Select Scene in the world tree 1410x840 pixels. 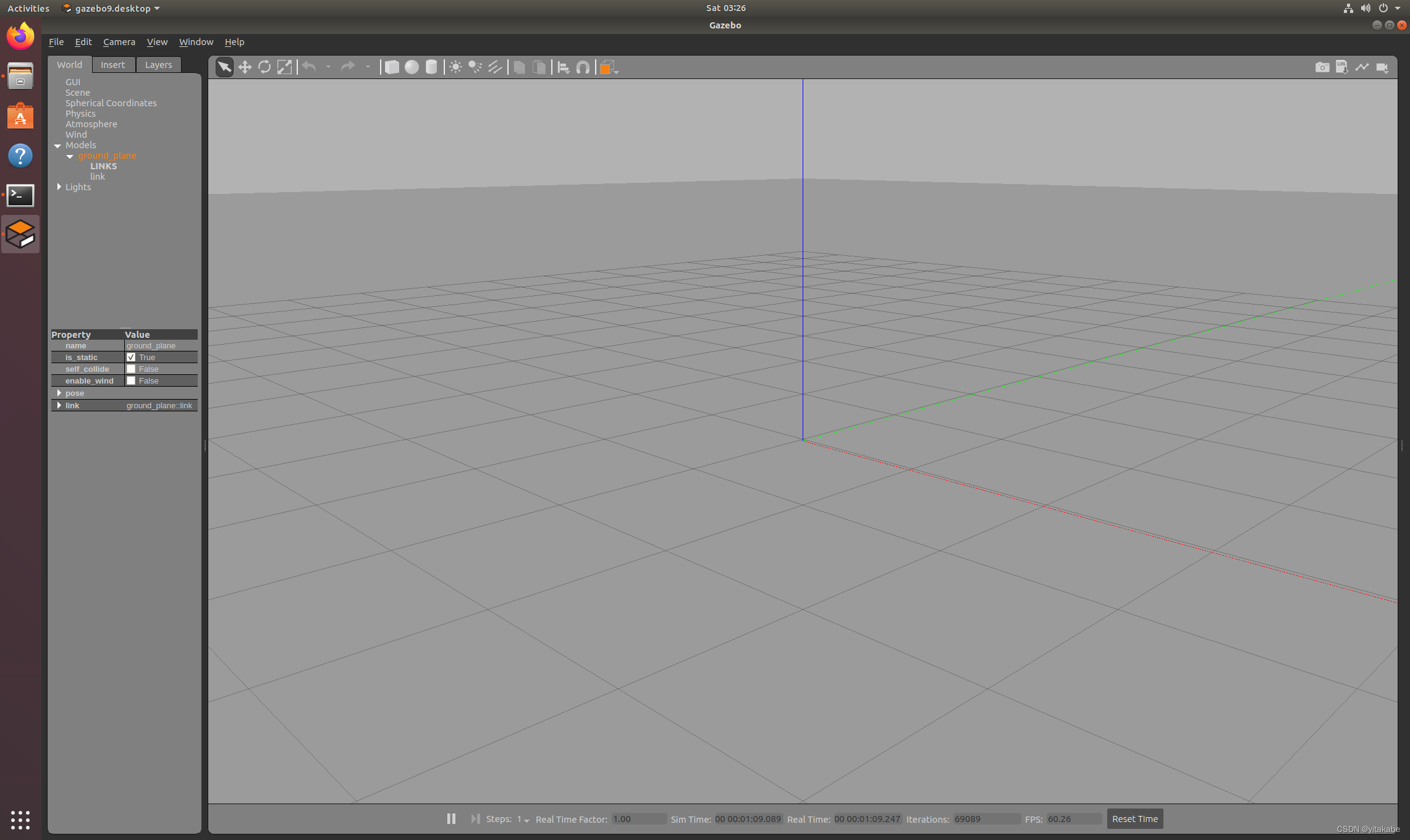coord(78,93)
